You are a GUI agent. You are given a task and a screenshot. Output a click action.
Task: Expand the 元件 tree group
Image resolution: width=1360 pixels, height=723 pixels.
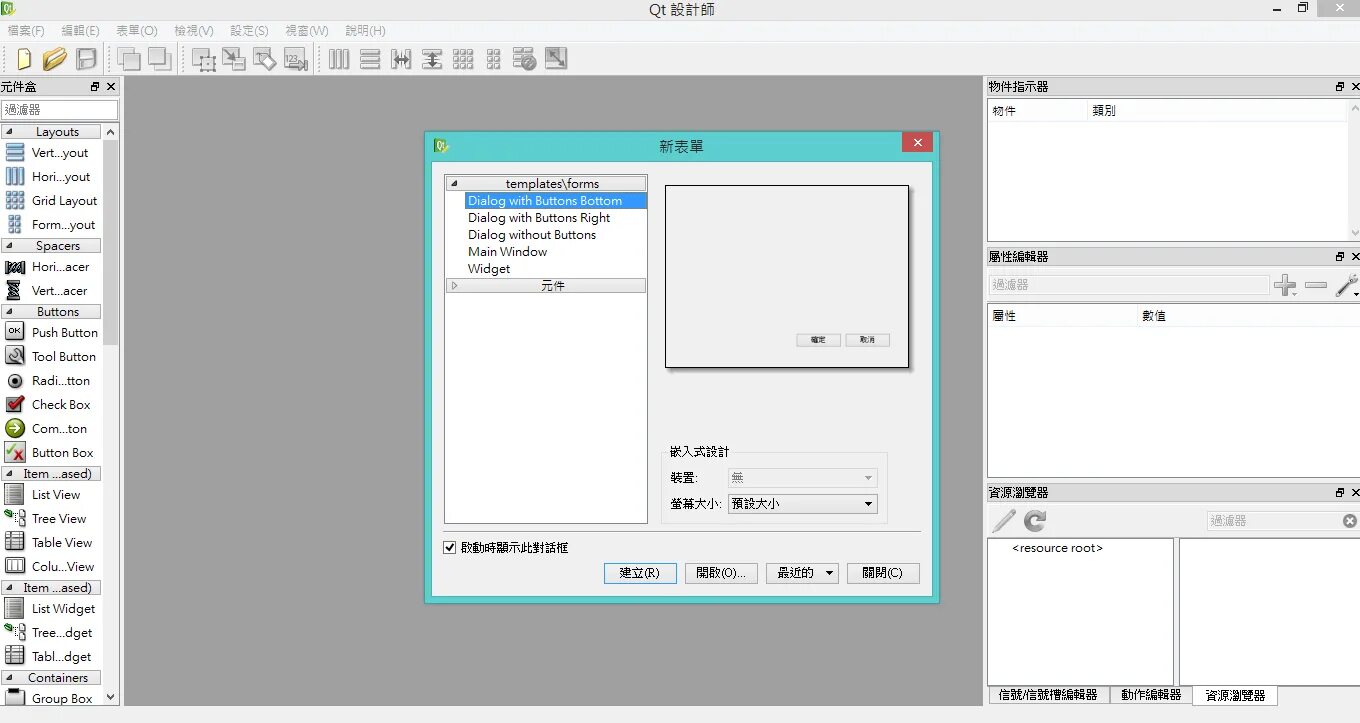(454, 286)
